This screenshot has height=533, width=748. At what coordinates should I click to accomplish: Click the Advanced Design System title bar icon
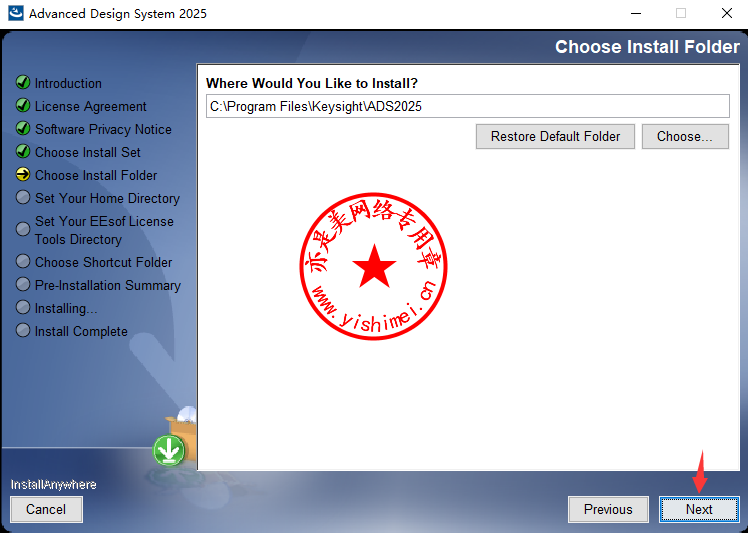[x=15, y=13]
